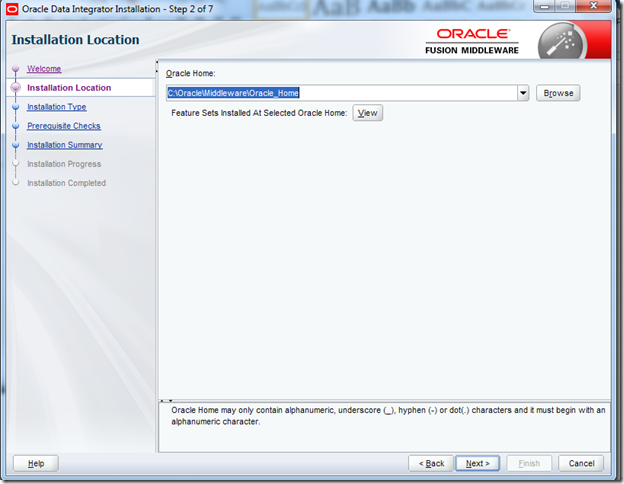624x484 pixels.
Task: Go back with the Back button
Action: point(431,463)
